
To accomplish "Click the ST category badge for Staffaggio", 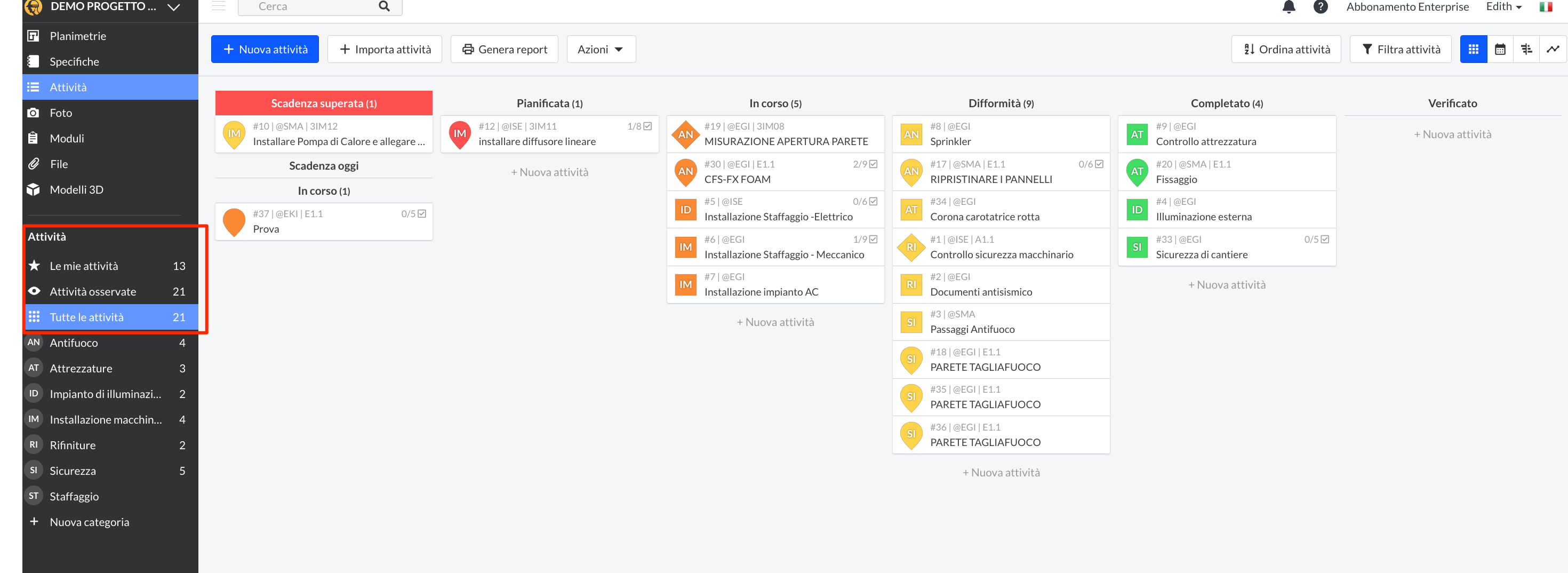I will 34,496.
